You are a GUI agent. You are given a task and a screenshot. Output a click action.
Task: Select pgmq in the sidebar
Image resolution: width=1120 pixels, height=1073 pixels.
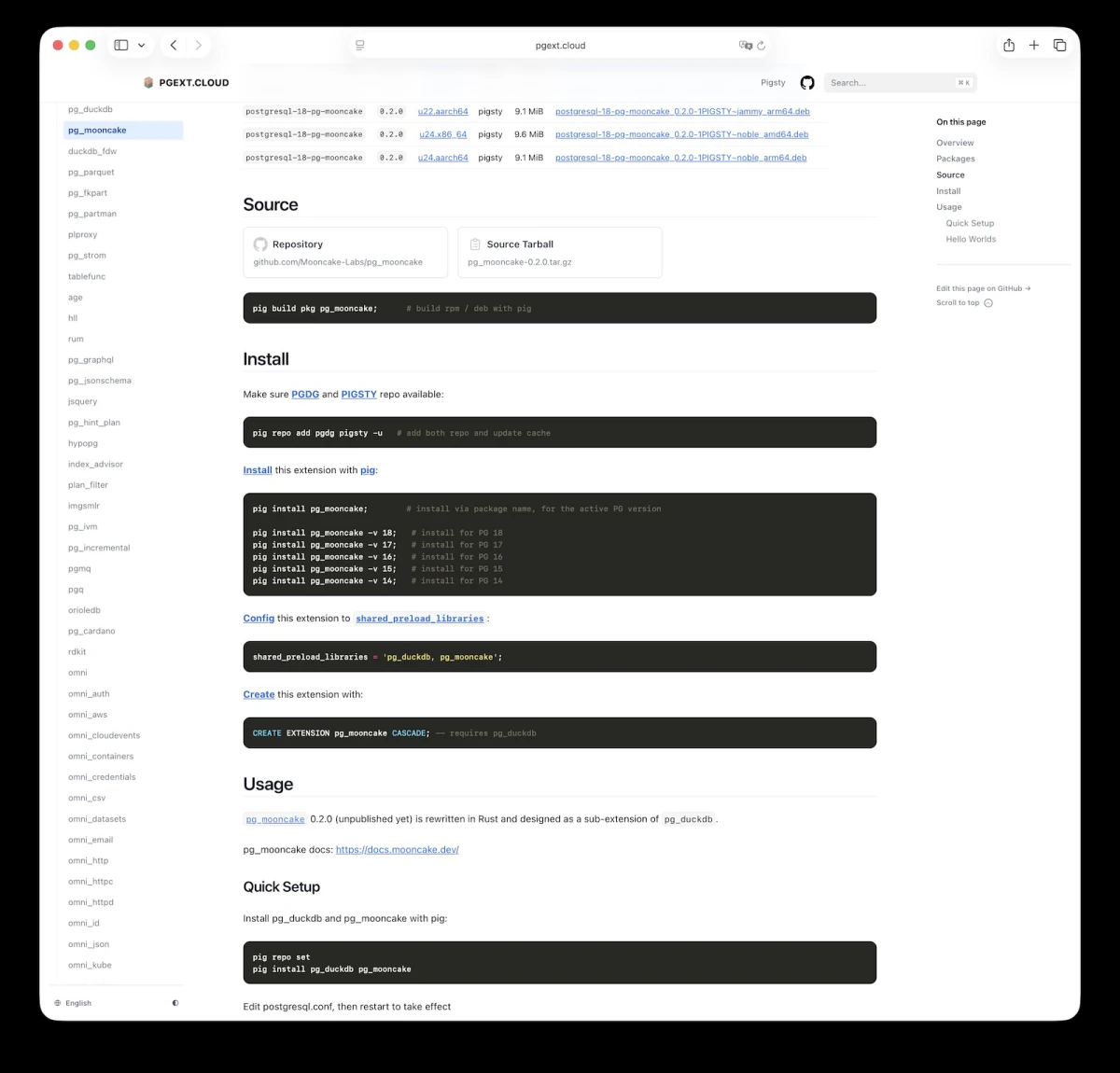pos(79,568)
